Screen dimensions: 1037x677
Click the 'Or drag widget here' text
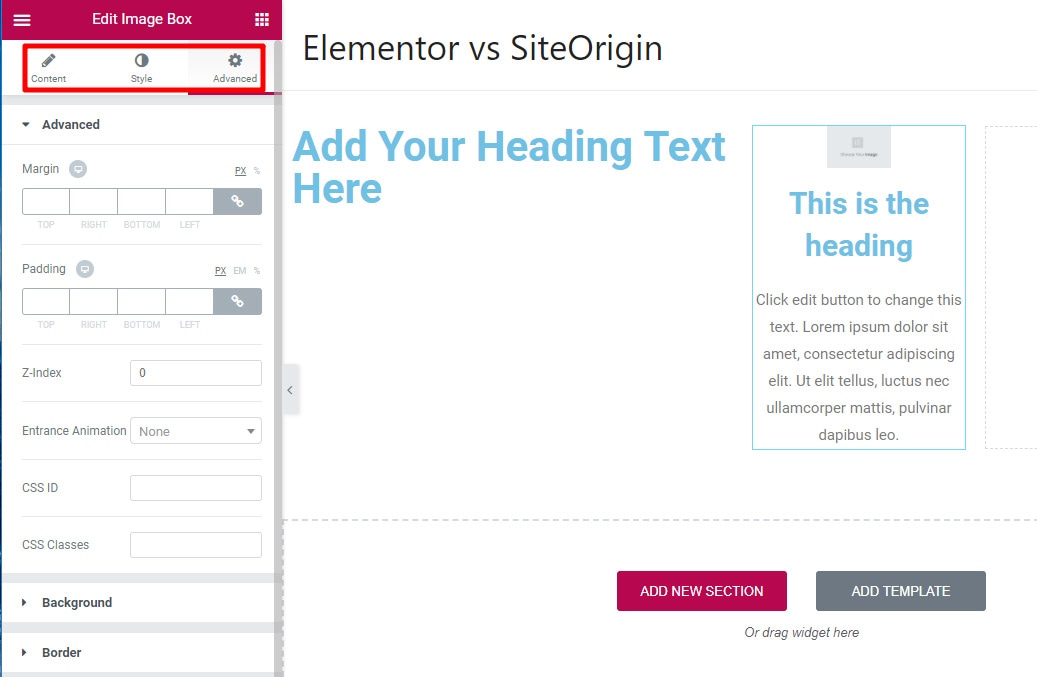802,633
